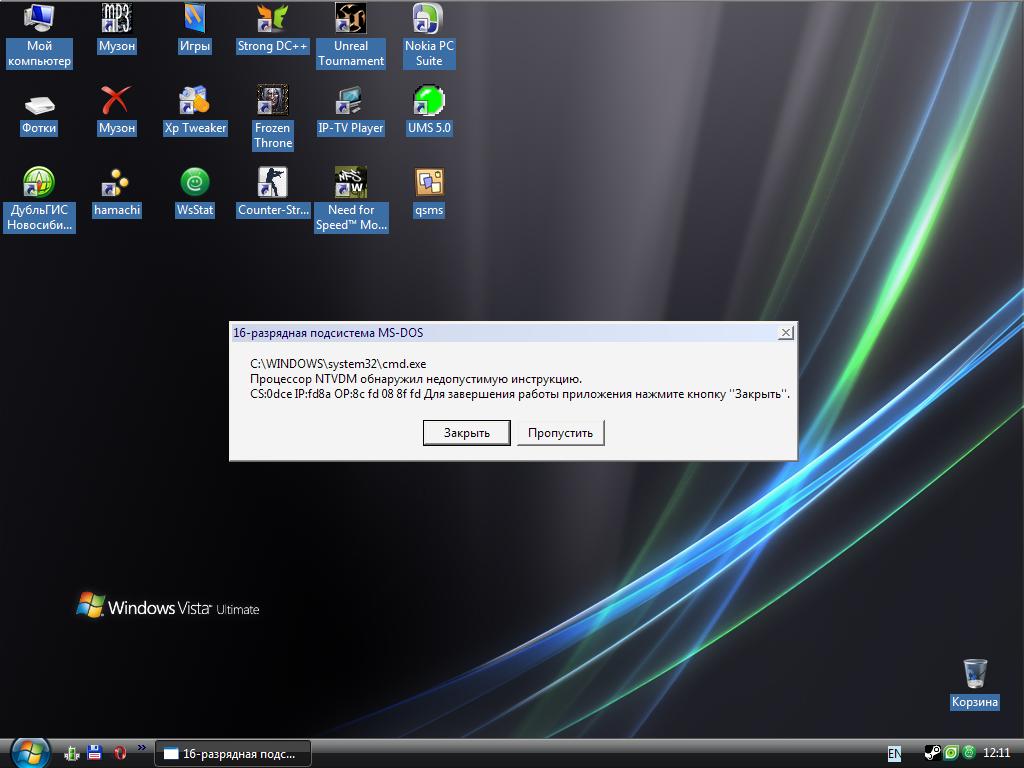
Task: Switch input language via EN indicator
Action: click(x=894, y=753)
